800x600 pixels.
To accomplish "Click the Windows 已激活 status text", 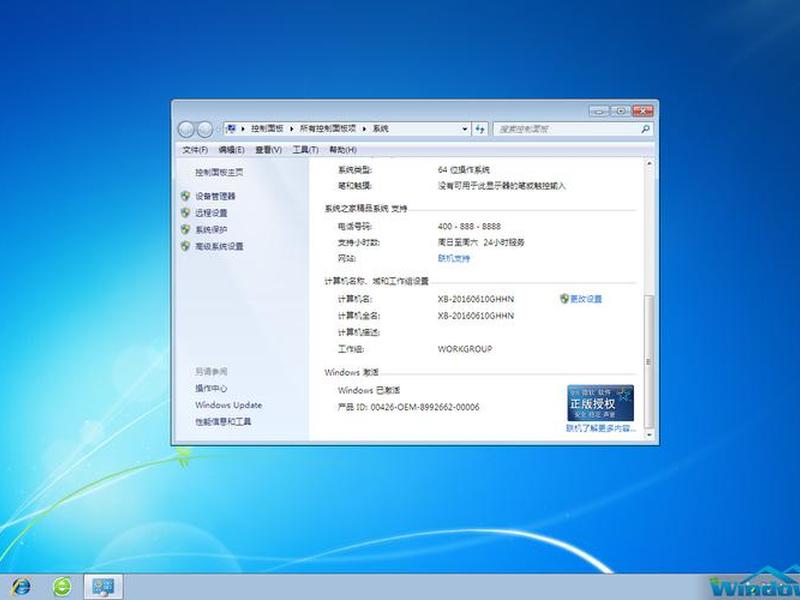I will [x=369, y=390].
